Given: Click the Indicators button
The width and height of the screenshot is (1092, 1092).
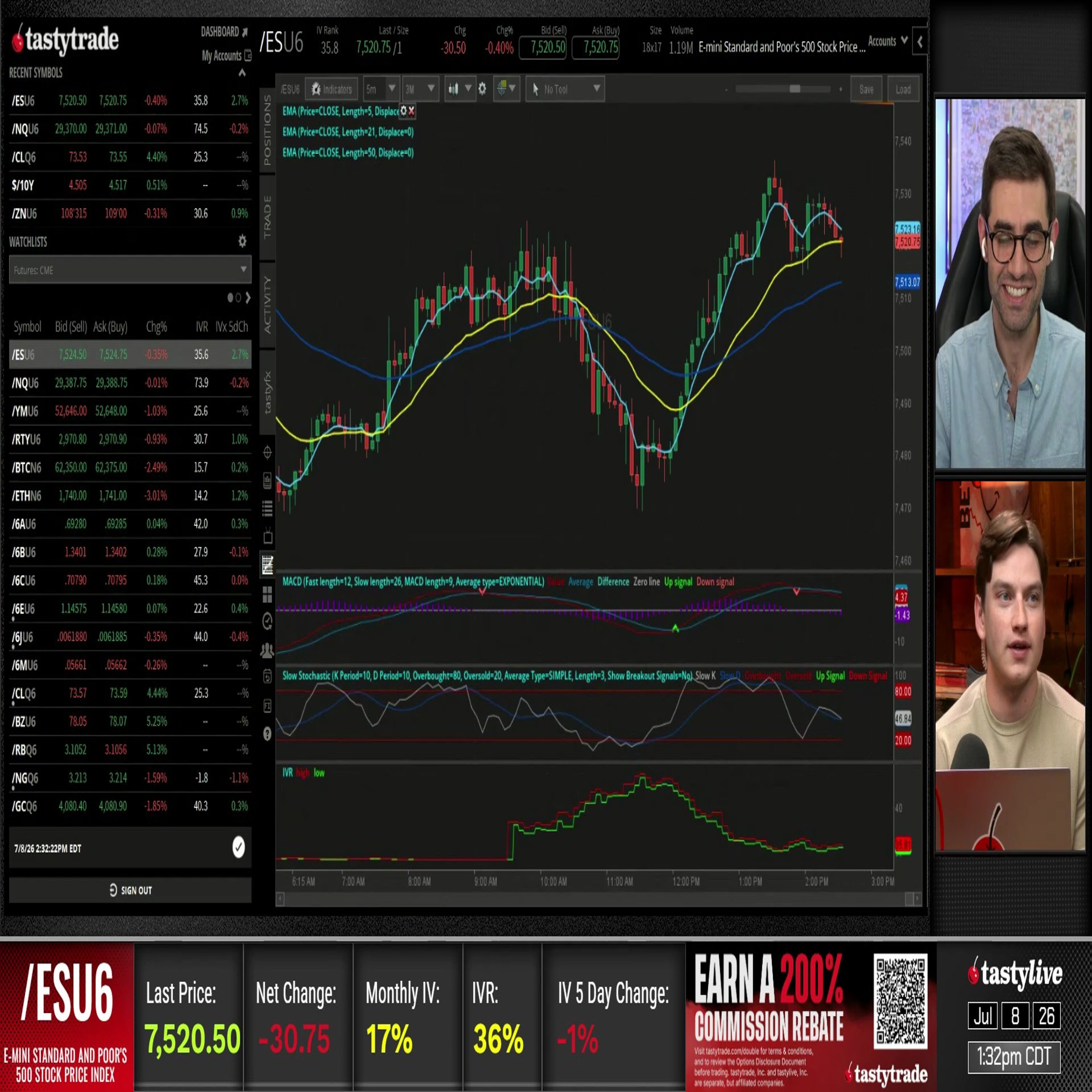Looking at the screenshot, I should pyautogui.click(x=332, y=89).
